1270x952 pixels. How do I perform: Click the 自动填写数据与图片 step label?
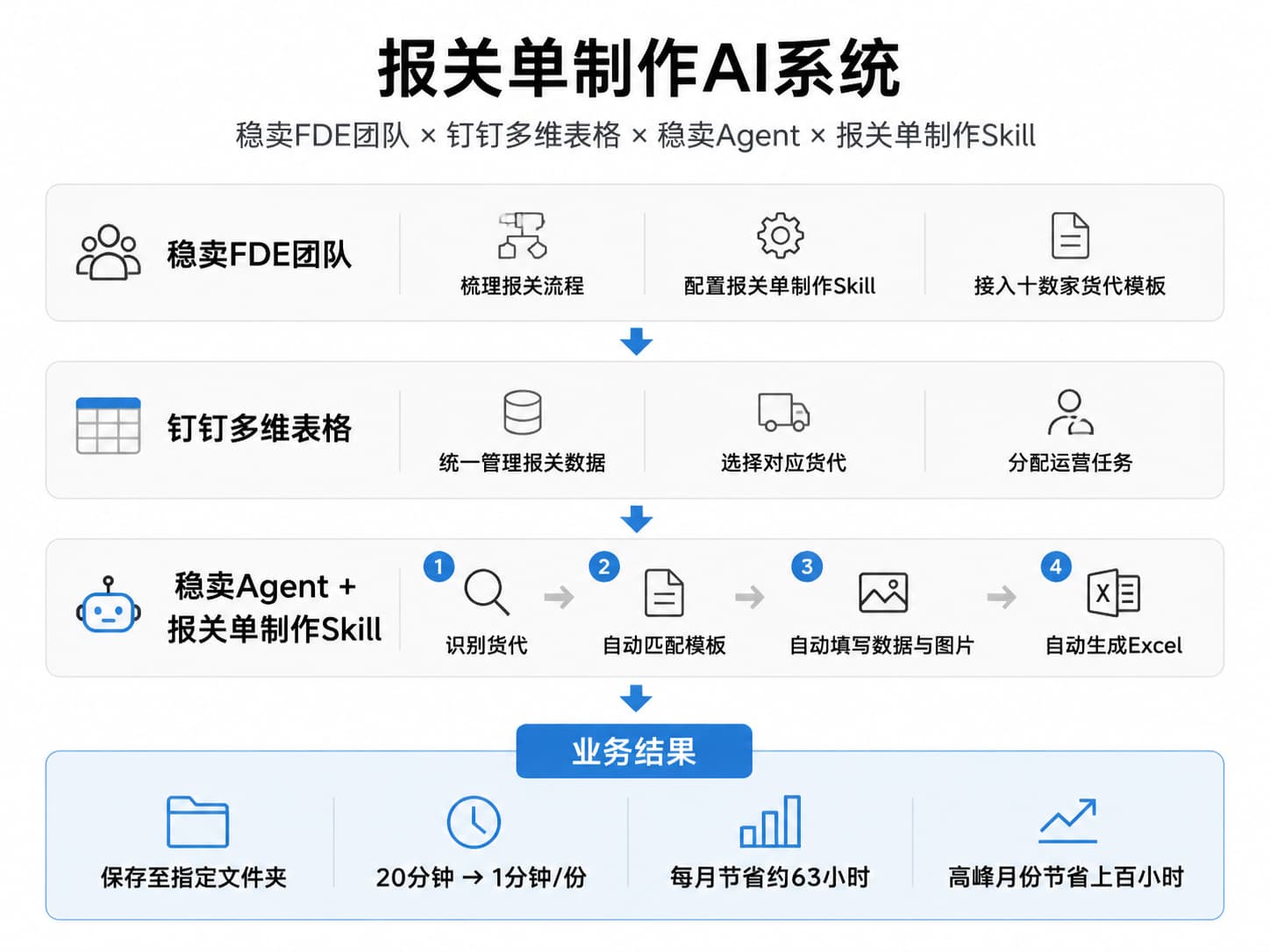coord(882,645)
